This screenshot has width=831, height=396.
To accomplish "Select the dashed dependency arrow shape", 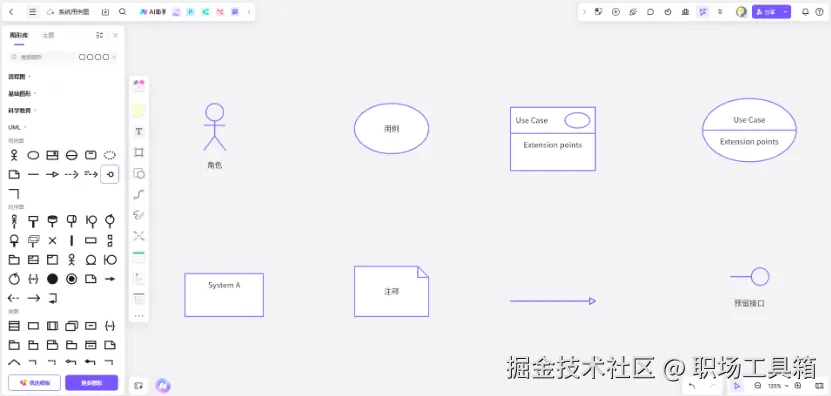I will (x=72, y=174).
